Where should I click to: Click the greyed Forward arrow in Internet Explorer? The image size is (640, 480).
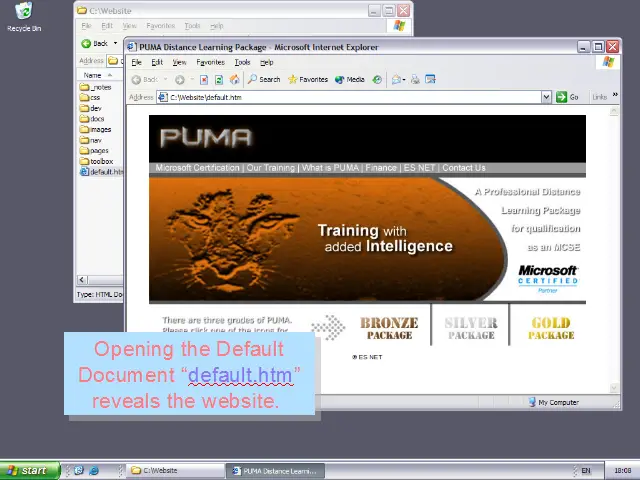180,80
